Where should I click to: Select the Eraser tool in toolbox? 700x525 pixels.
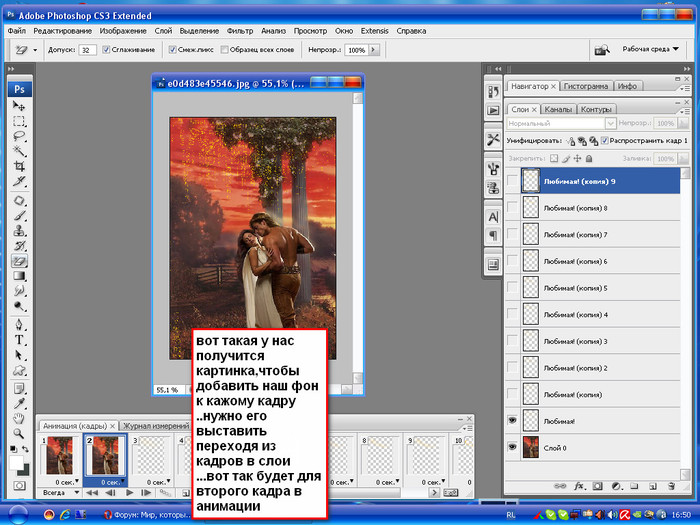19,261
